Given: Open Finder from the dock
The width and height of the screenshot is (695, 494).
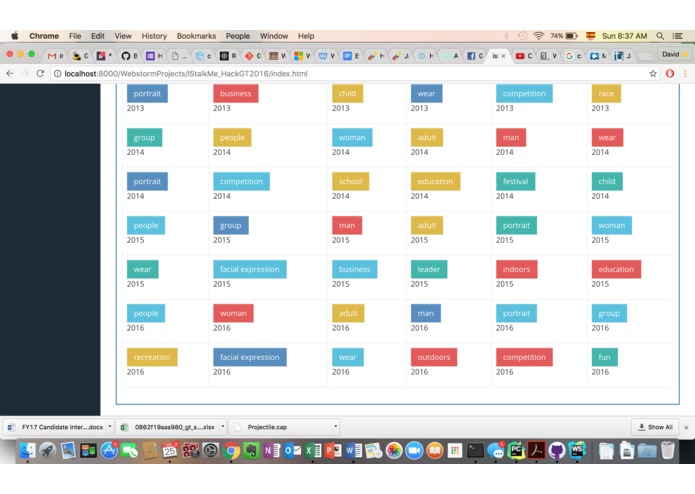Looking at the screenshot, I should pos(27,451).
